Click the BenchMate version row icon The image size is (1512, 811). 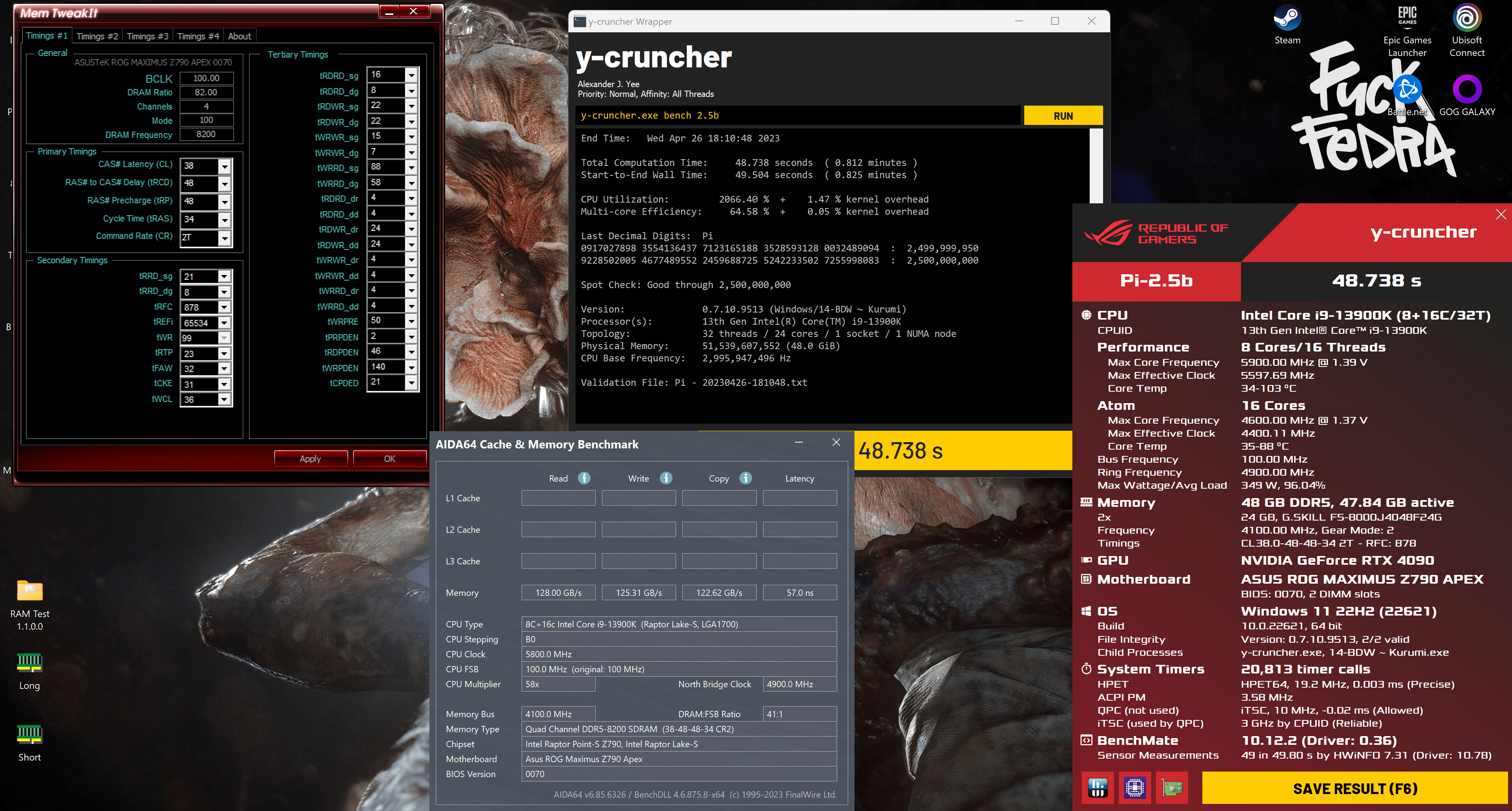1087,740
